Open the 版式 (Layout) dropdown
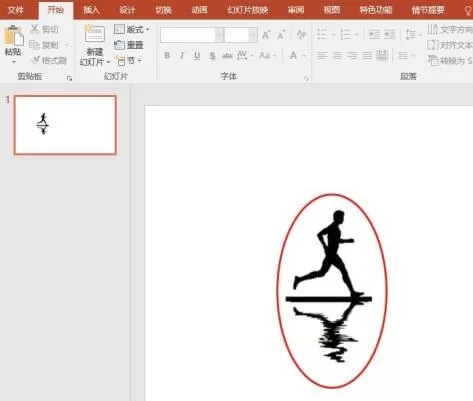473x401 pixels. (x=131, y=29)
